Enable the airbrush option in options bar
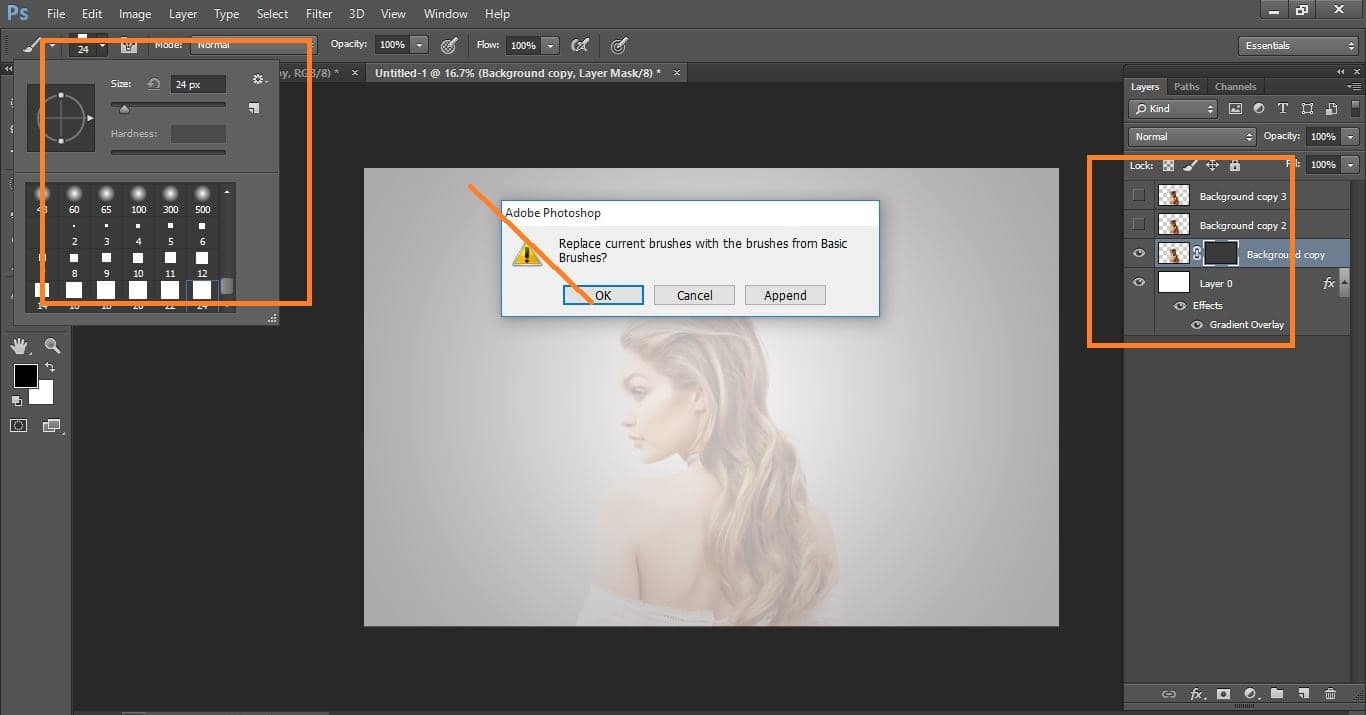Image resolution: width=1366 pixels, height=715 pixels. [x=619, y=45]
